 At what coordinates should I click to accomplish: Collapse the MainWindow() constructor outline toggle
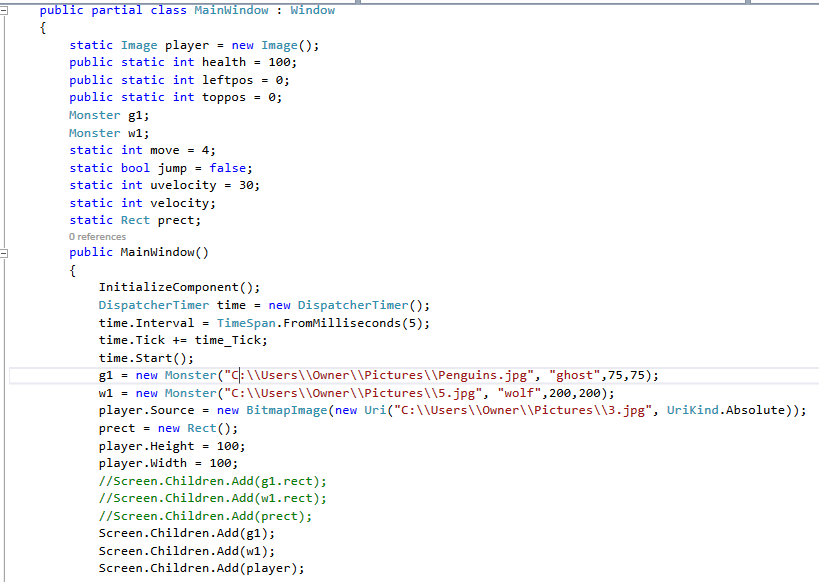coord(4,254)
